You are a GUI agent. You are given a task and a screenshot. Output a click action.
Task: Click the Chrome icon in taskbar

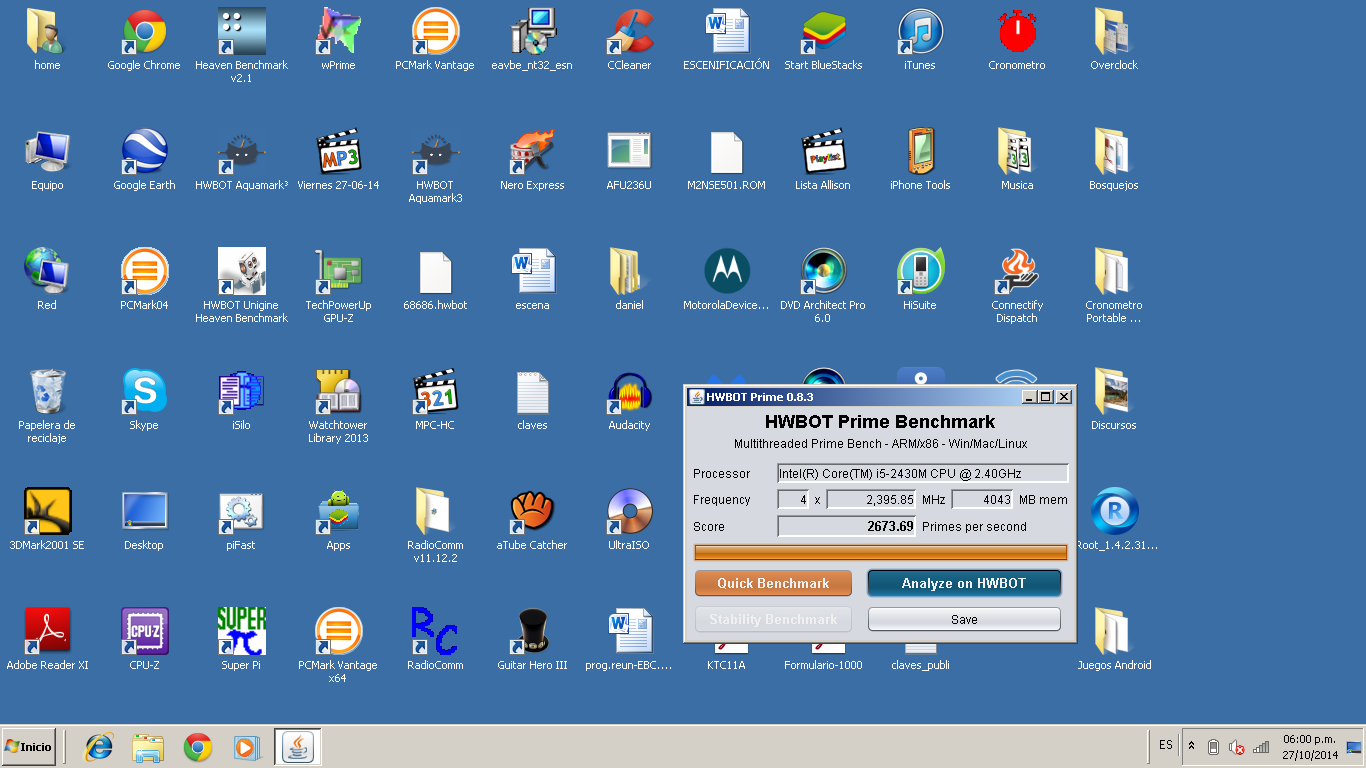point(197,747)
